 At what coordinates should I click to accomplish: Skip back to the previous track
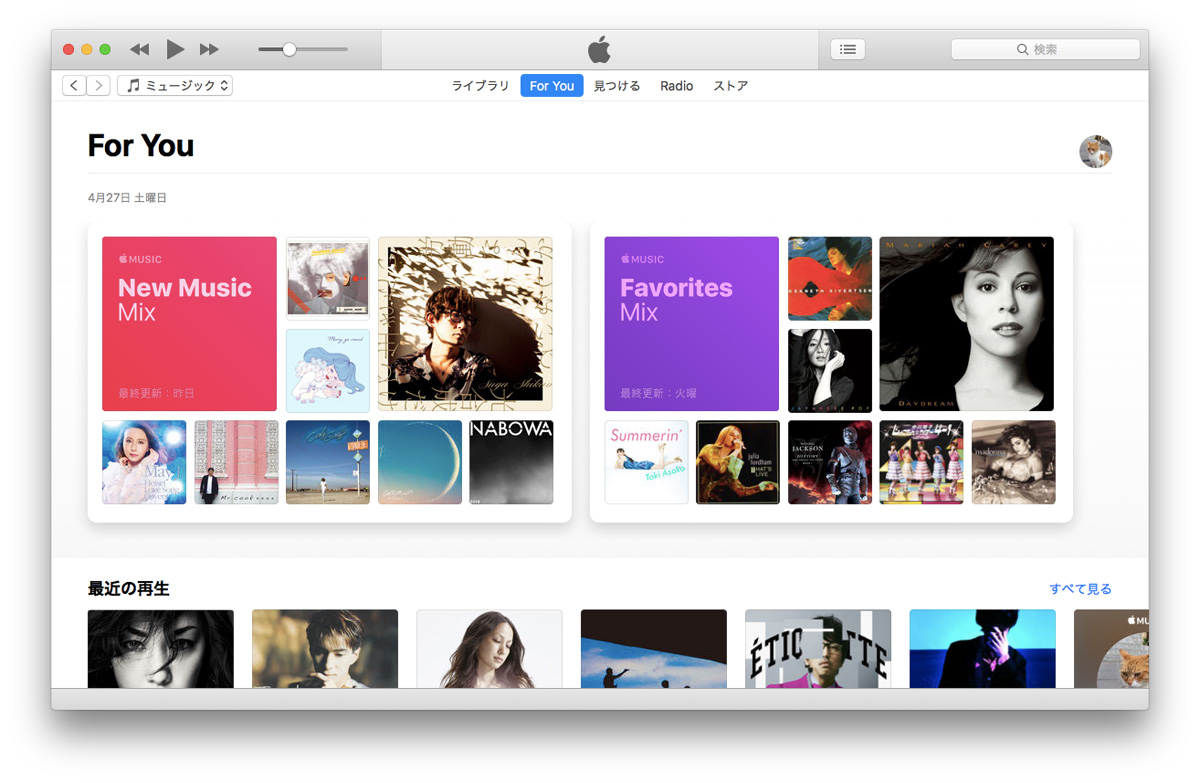(140, 49)
